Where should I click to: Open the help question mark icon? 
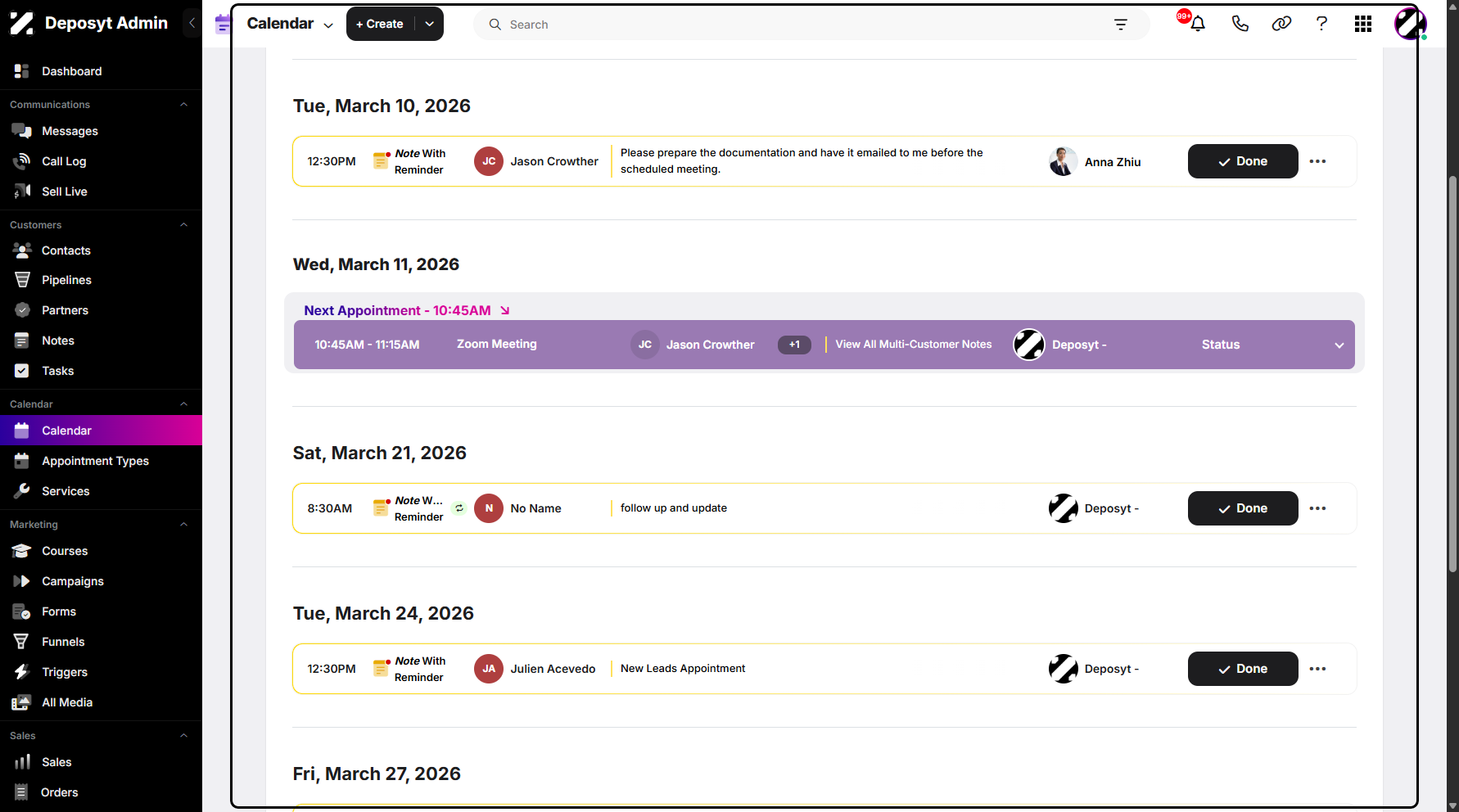[x=1321, y=24]
